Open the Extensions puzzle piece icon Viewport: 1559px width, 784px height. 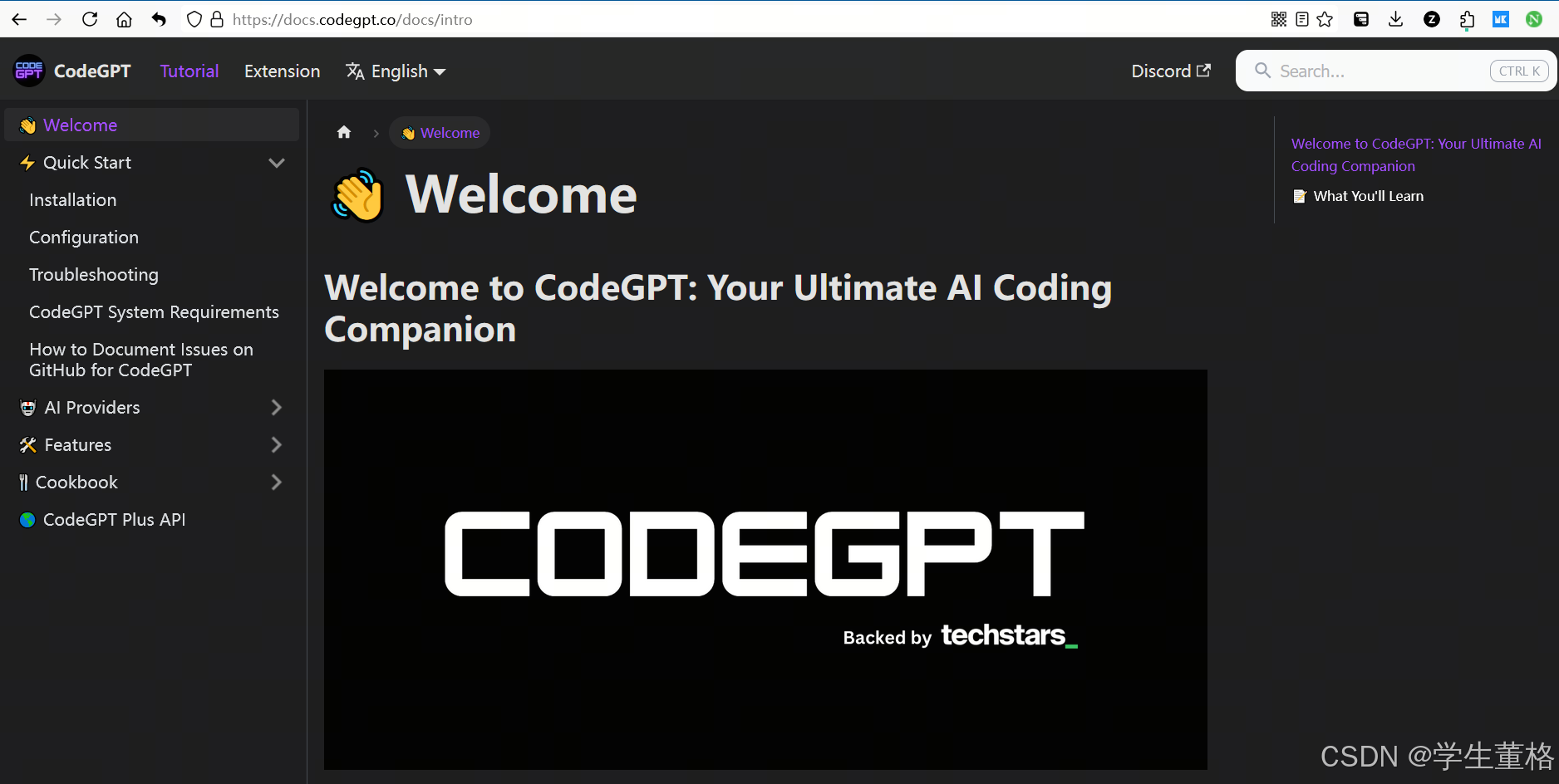[1467, 19]
